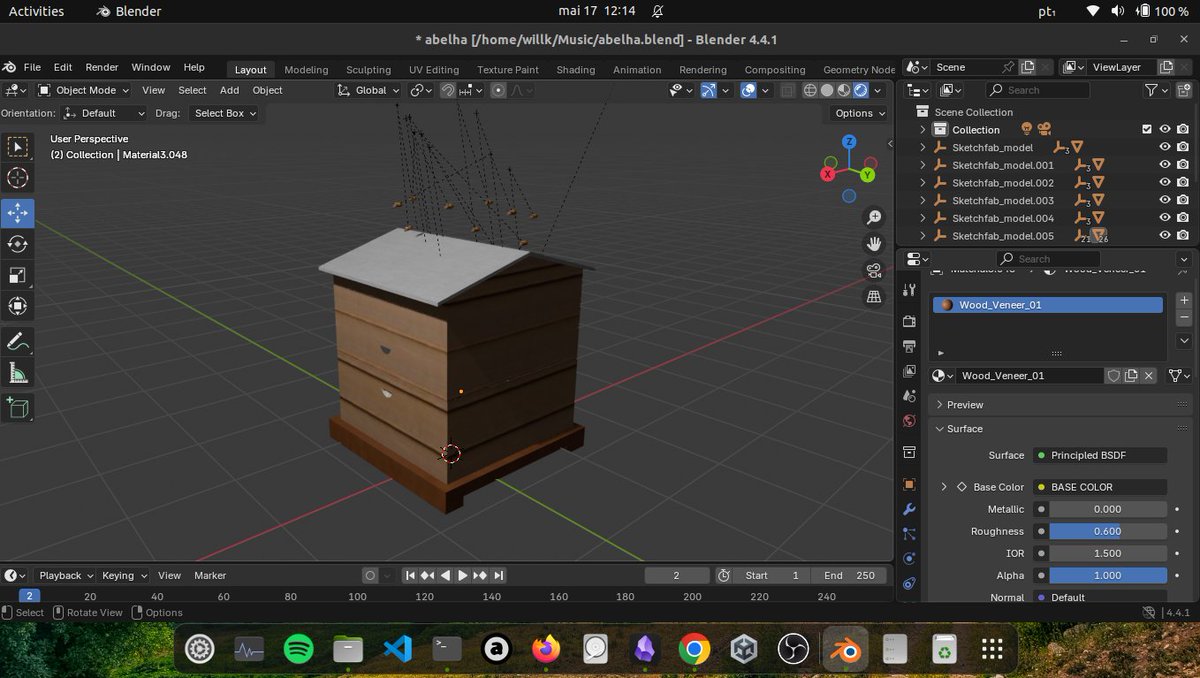Switch to the UV Editing workspace tab
The image size is (1200, 678).
[x=434, y=70]
